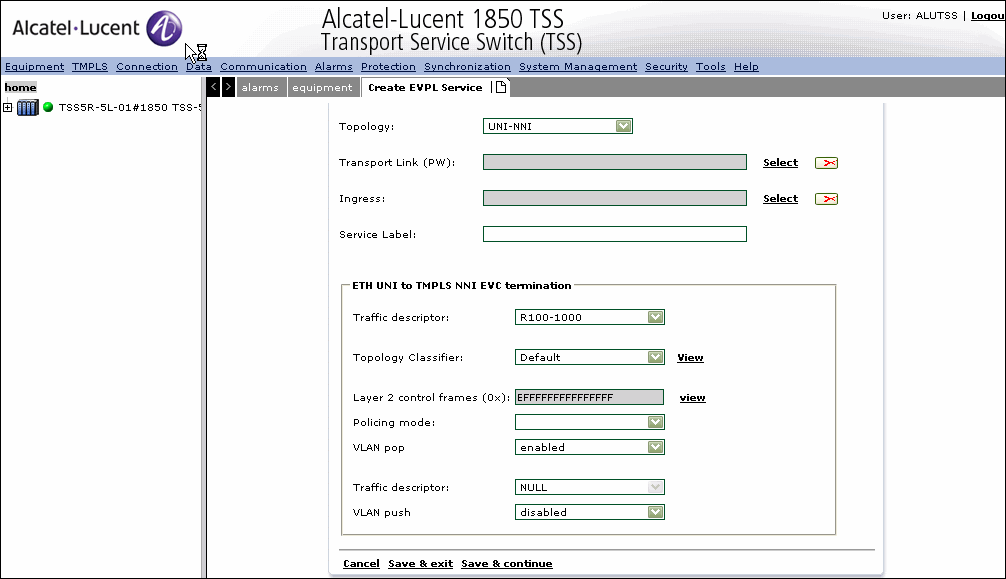The image size is (1006, 579).
Task: Click the clear icon next to Transport Link (PW)
Action: point(826,163)
